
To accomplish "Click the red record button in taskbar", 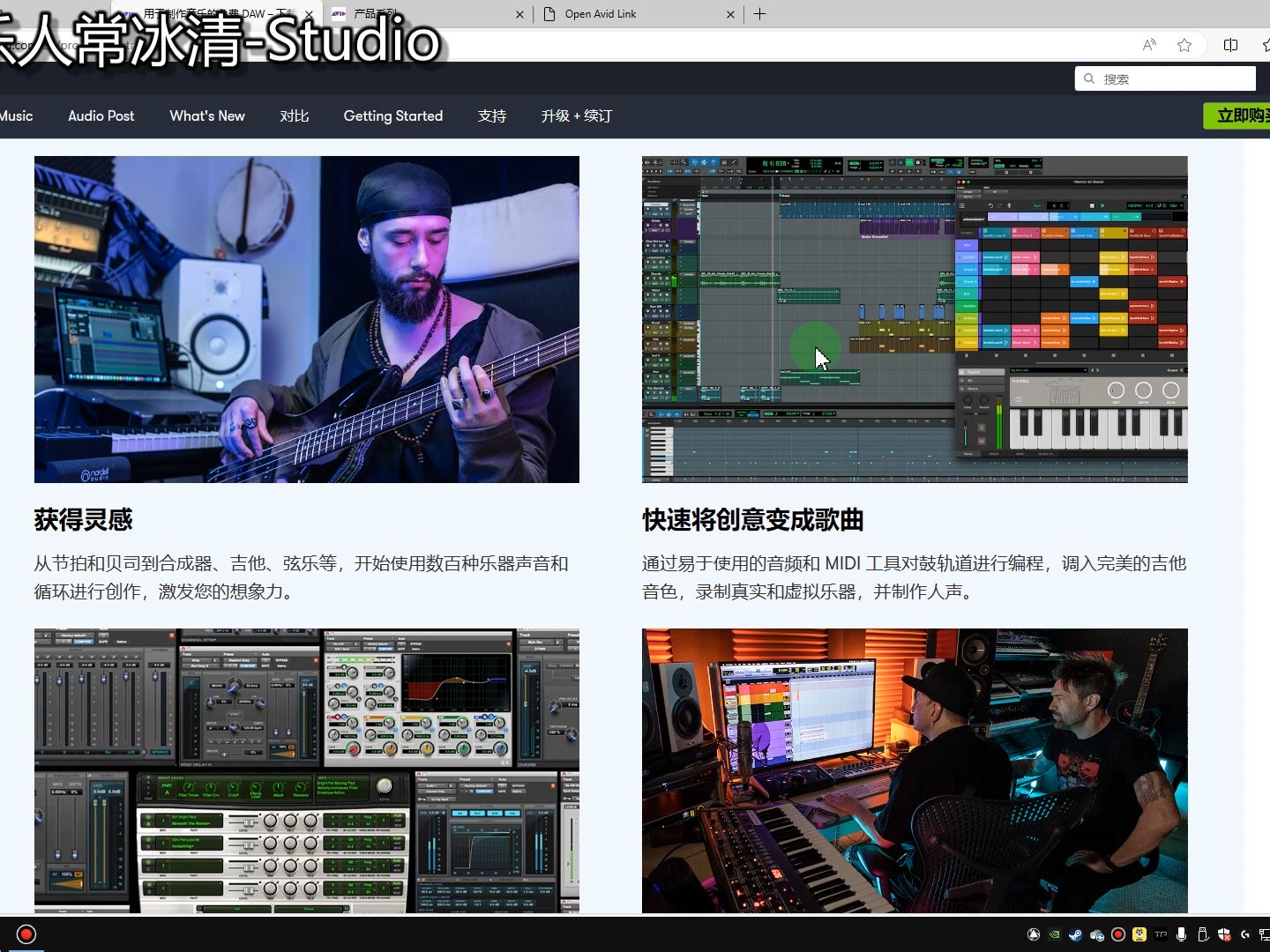I will tap(26, 934).
